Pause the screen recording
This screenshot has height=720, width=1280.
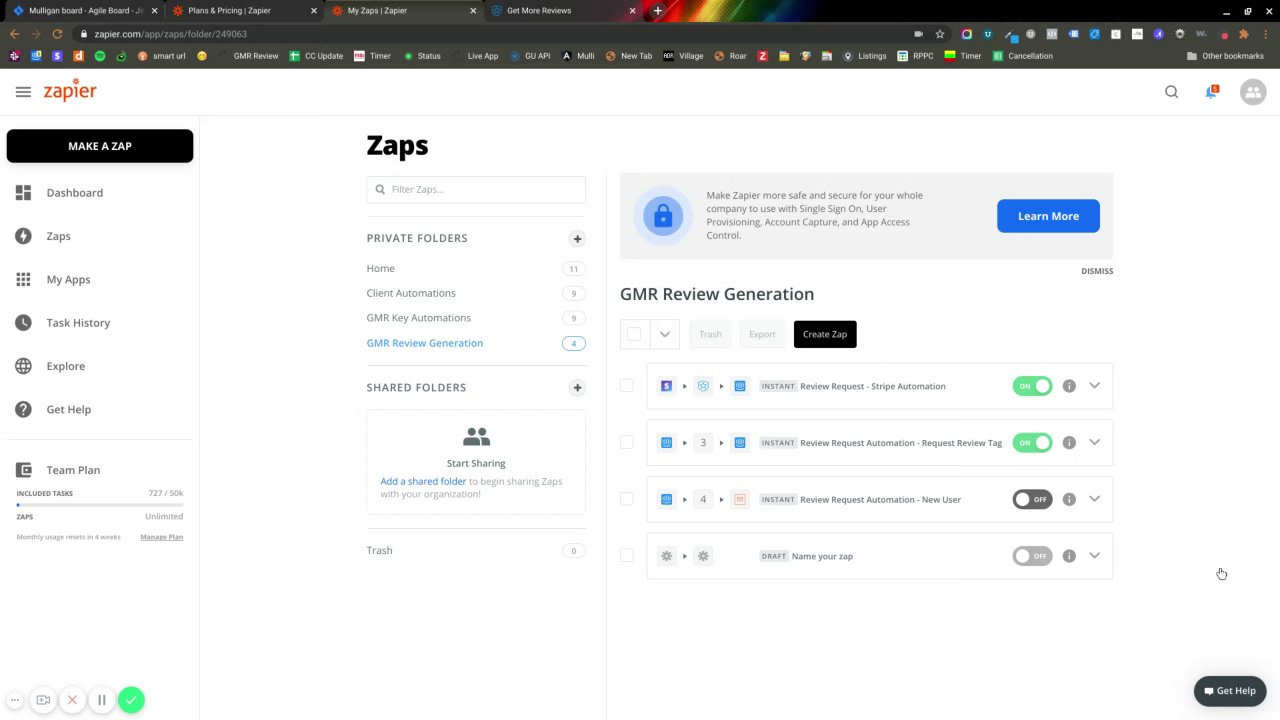[101, 700]
